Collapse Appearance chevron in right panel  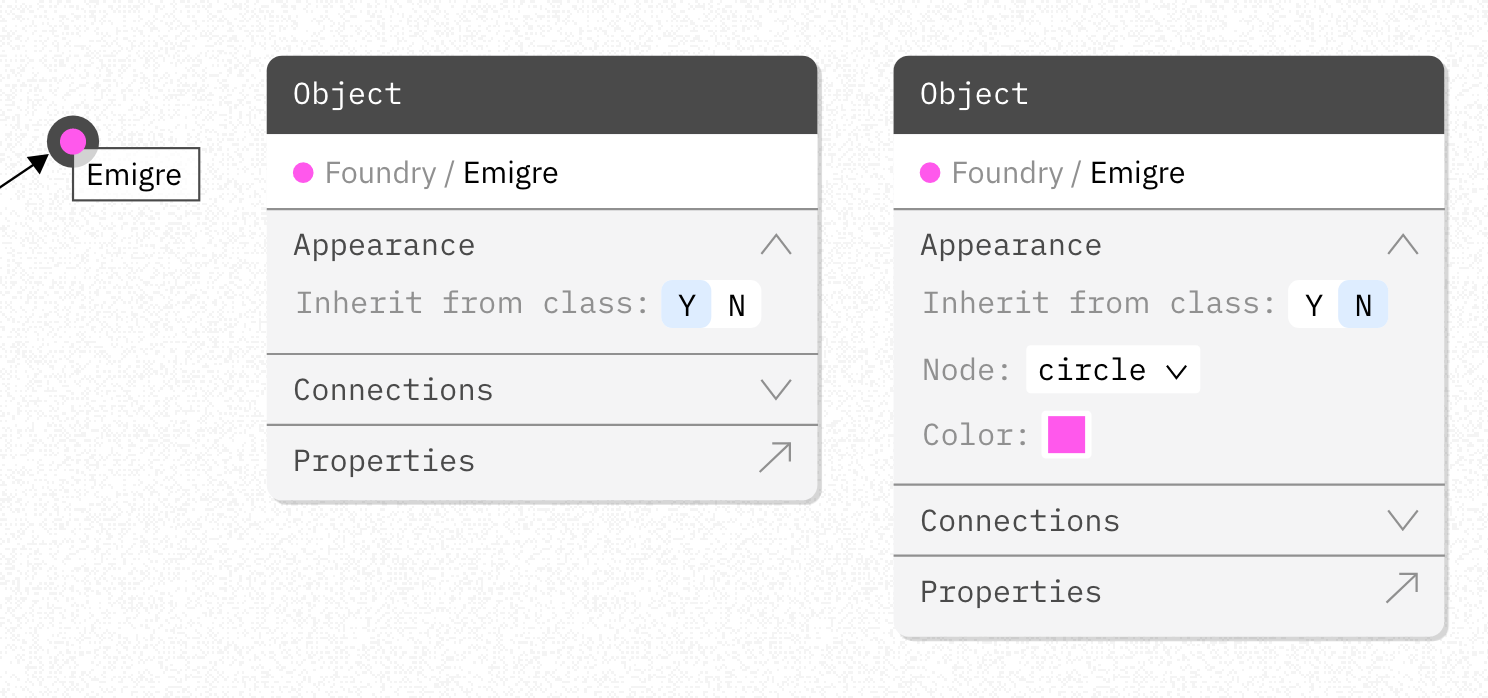[1403, 245]
